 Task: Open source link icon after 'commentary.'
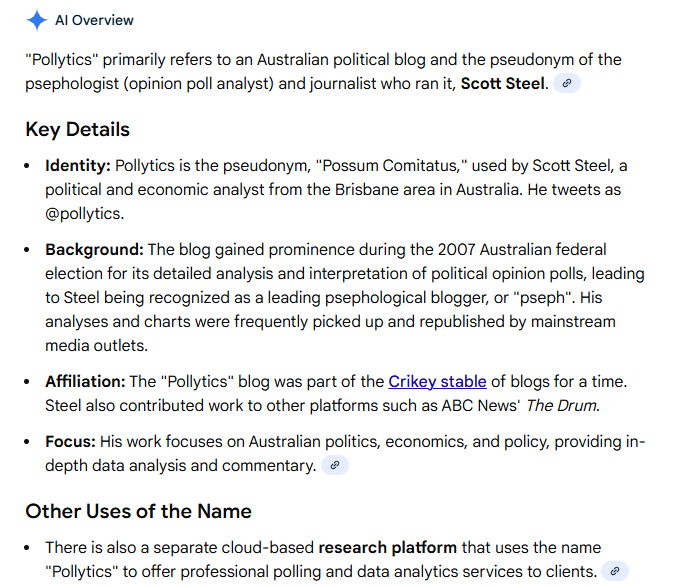point(336,465)
